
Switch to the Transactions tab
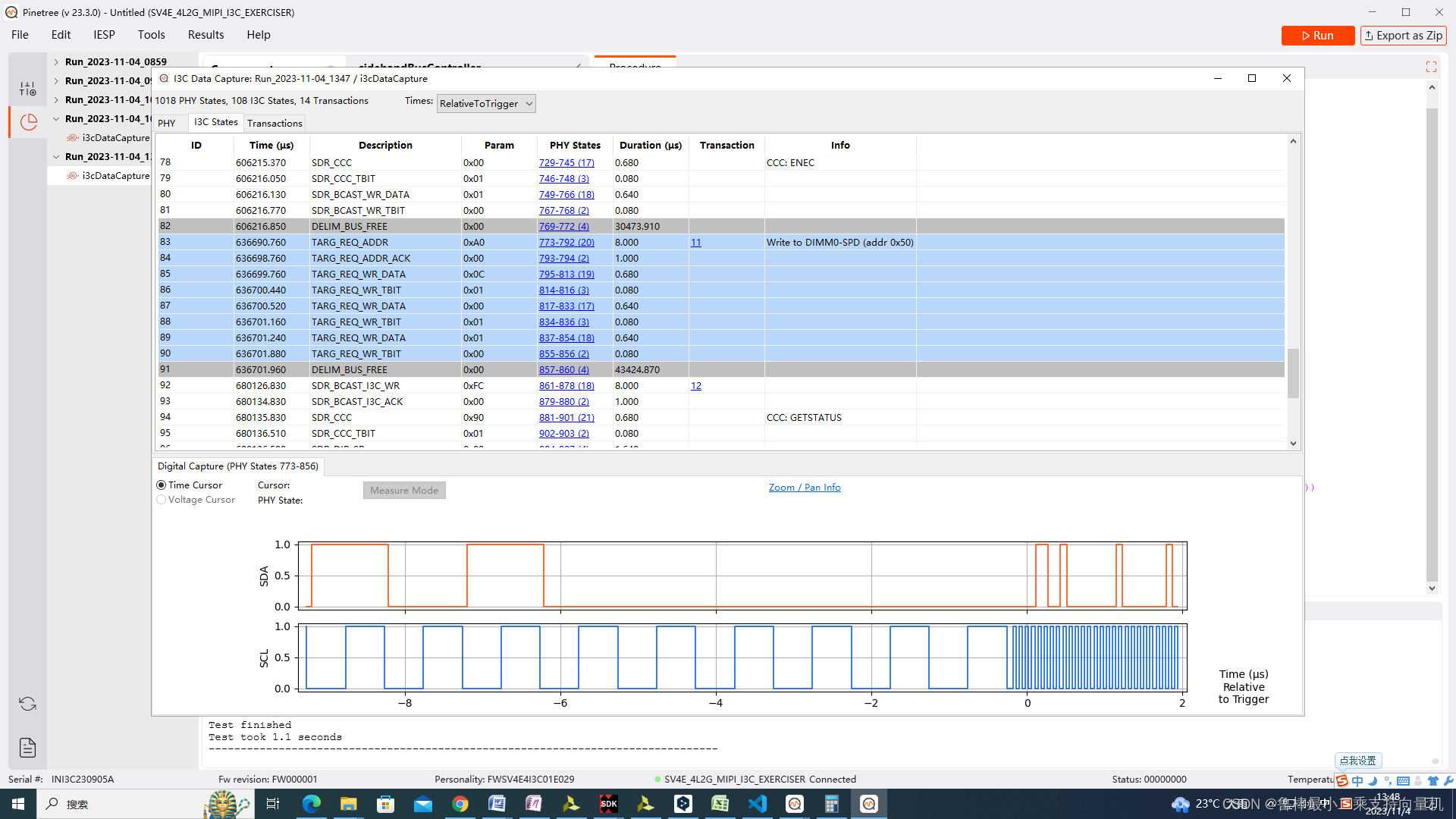point(275,123)
